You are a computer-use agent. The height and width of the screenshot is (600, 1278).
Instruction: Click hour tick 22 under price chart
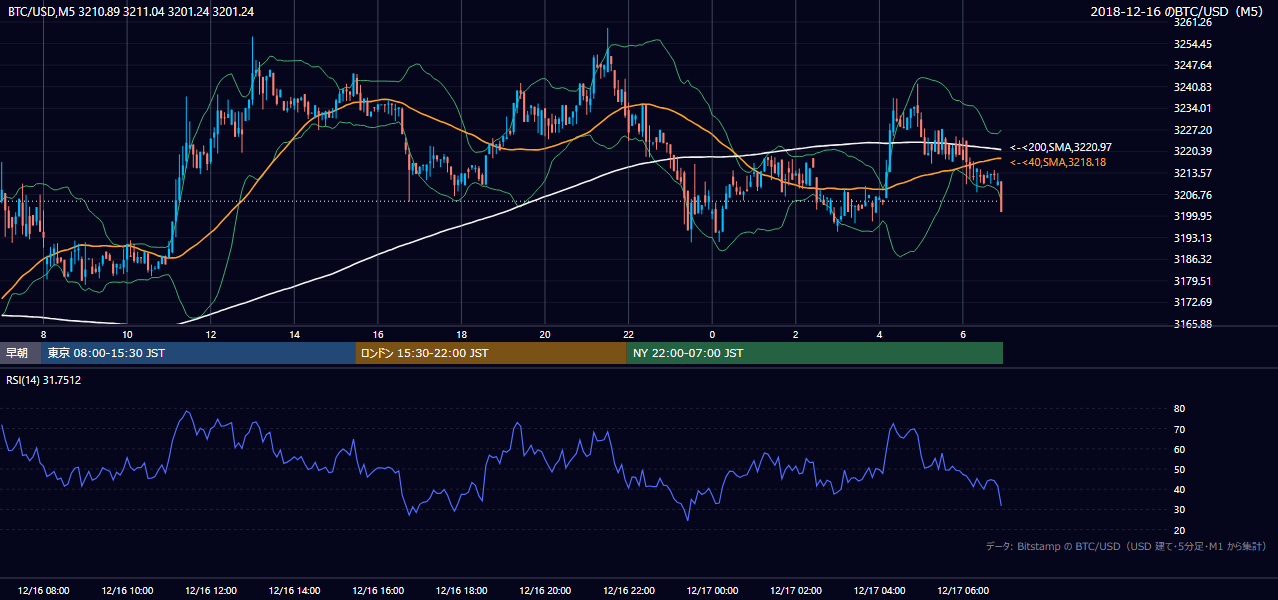629,334
